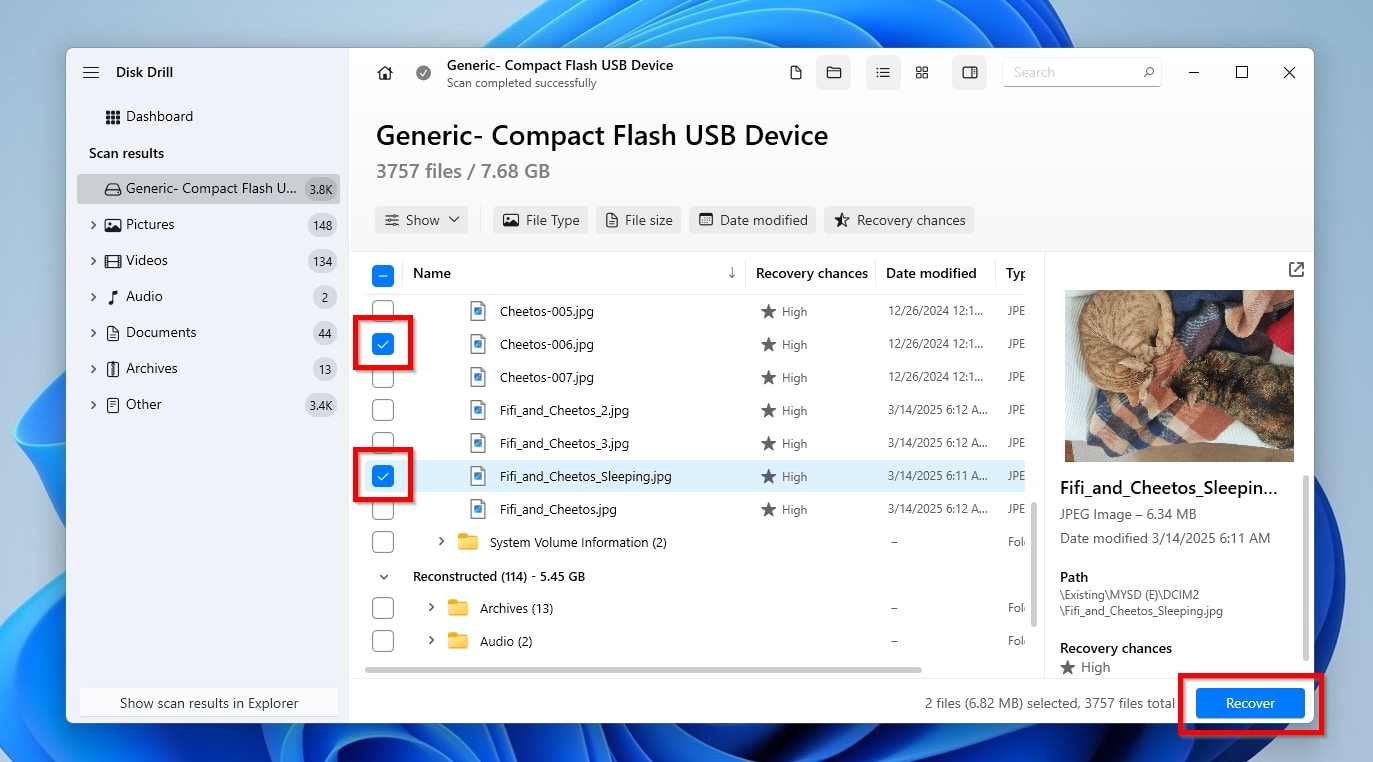
Task: Switch to flat file view without folders
Action: tap(795, 72)
